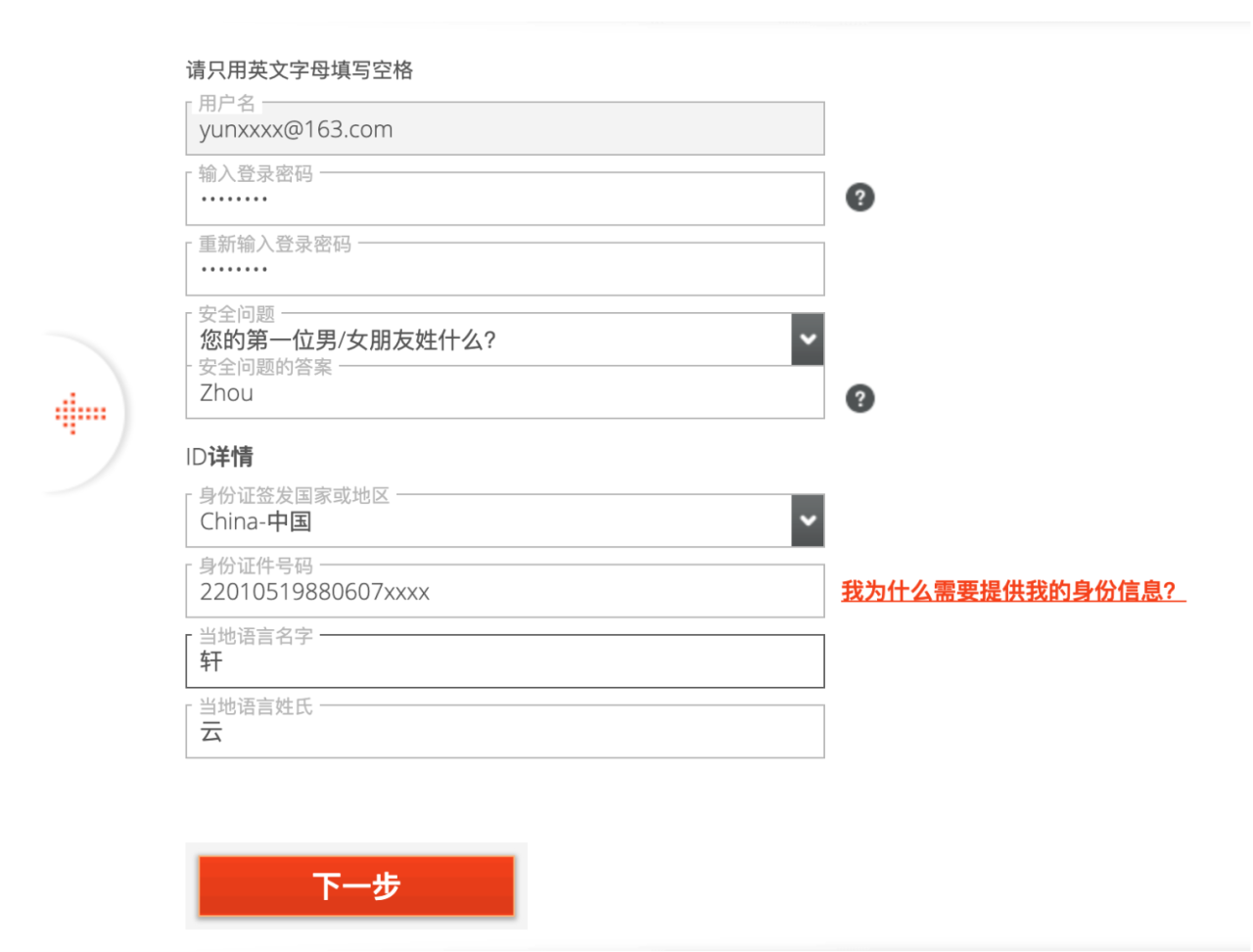Click the 身份证件号码 ID number field
Screen dimensions: 1253x952
click(x=505, y=591)
